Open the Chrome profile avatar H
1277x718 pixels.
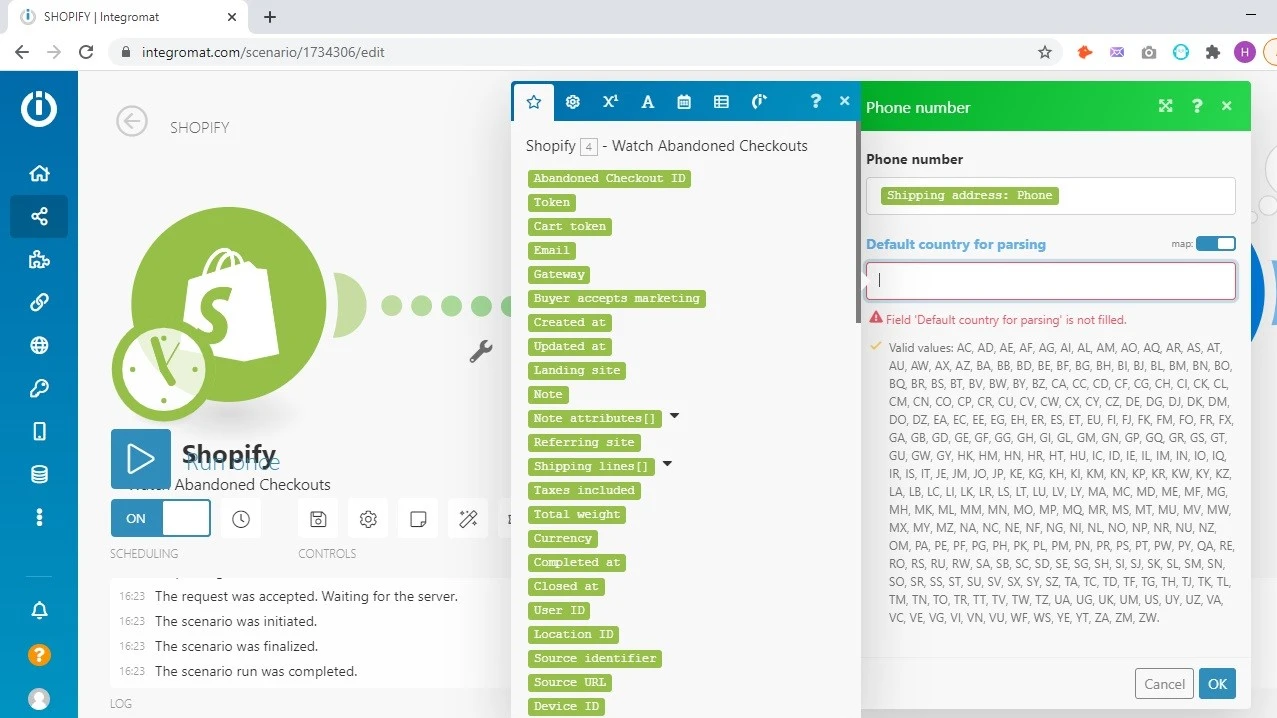coord(1244,52)
